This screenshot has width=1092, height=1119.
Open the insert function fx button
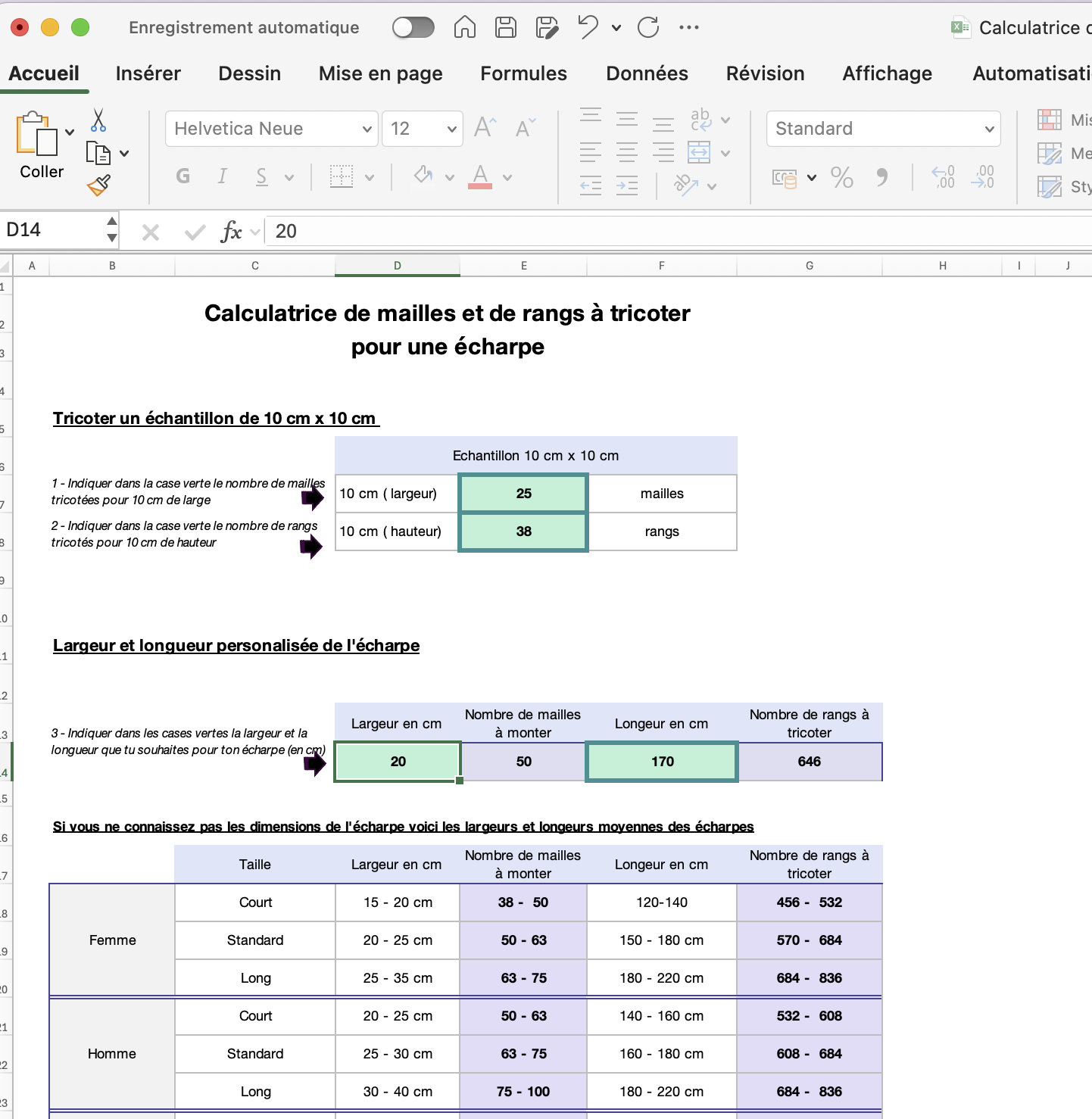(231, 232)
